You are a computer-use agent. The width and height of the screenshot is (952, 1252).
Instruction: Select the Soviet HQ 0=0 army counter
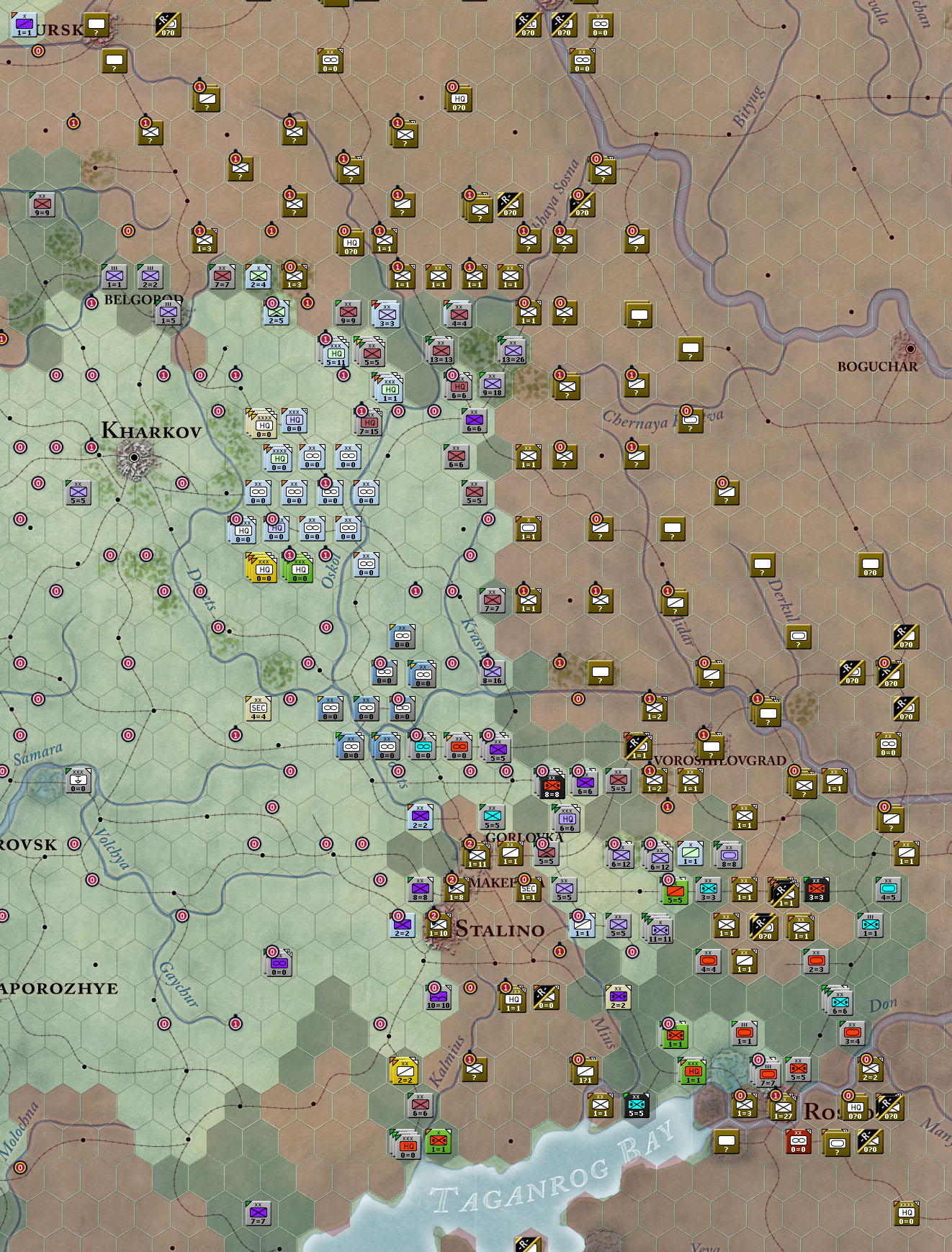907,1213
